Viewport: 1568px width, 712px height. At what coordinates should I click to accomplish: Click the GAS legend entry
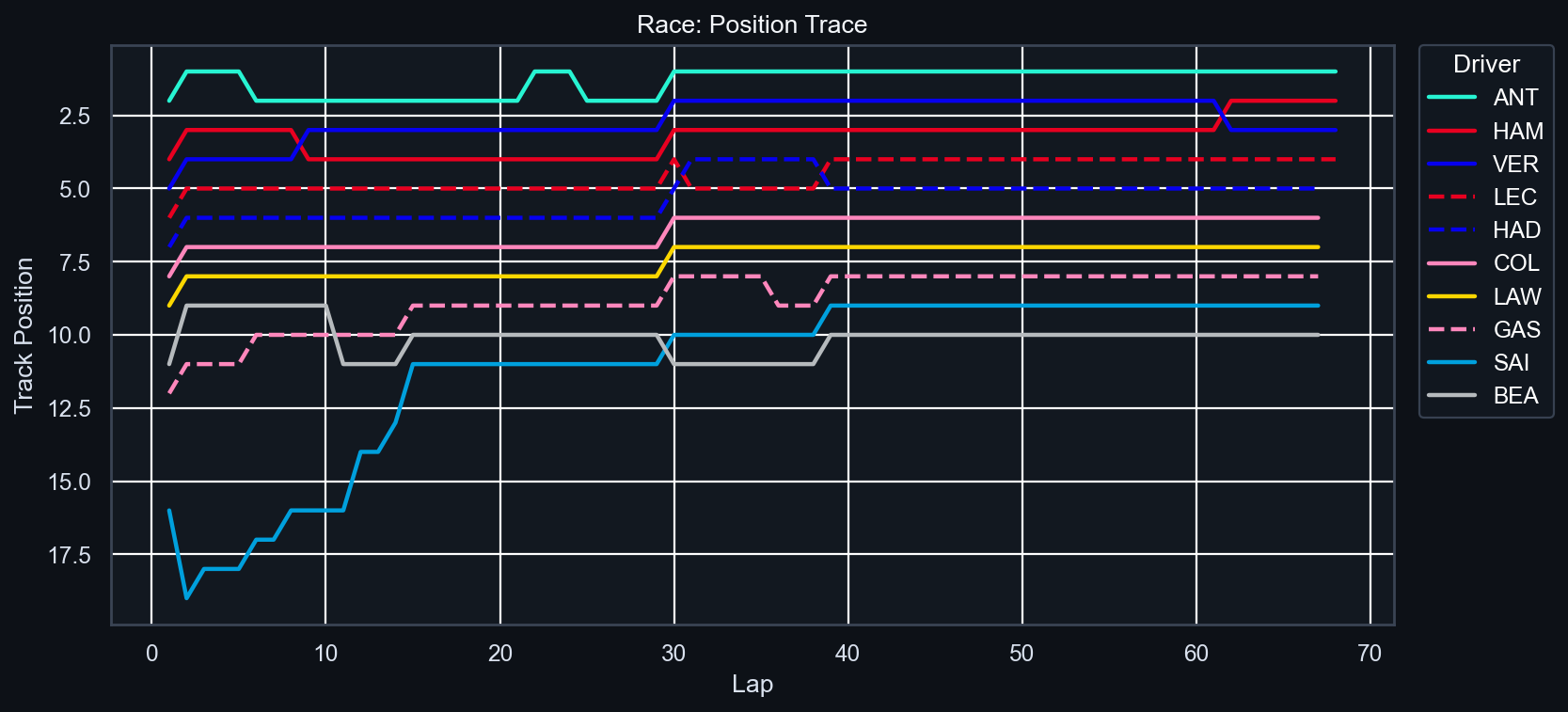1483,329
